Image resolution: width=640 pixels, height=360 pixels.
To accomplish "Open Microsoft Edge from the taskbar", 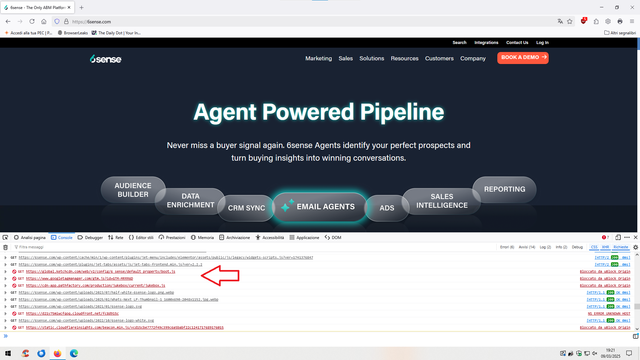I will [74, 353].
